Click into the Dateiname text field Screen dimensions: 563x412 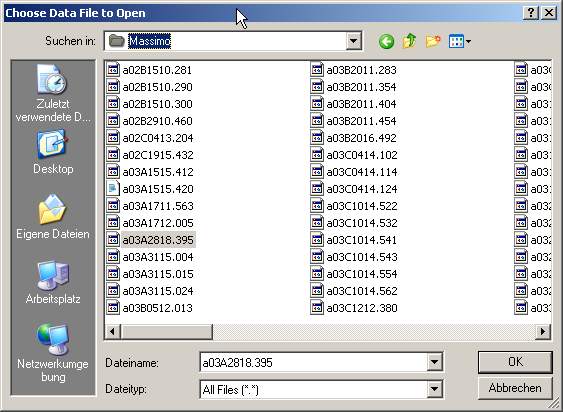click(x=314, y=362)
